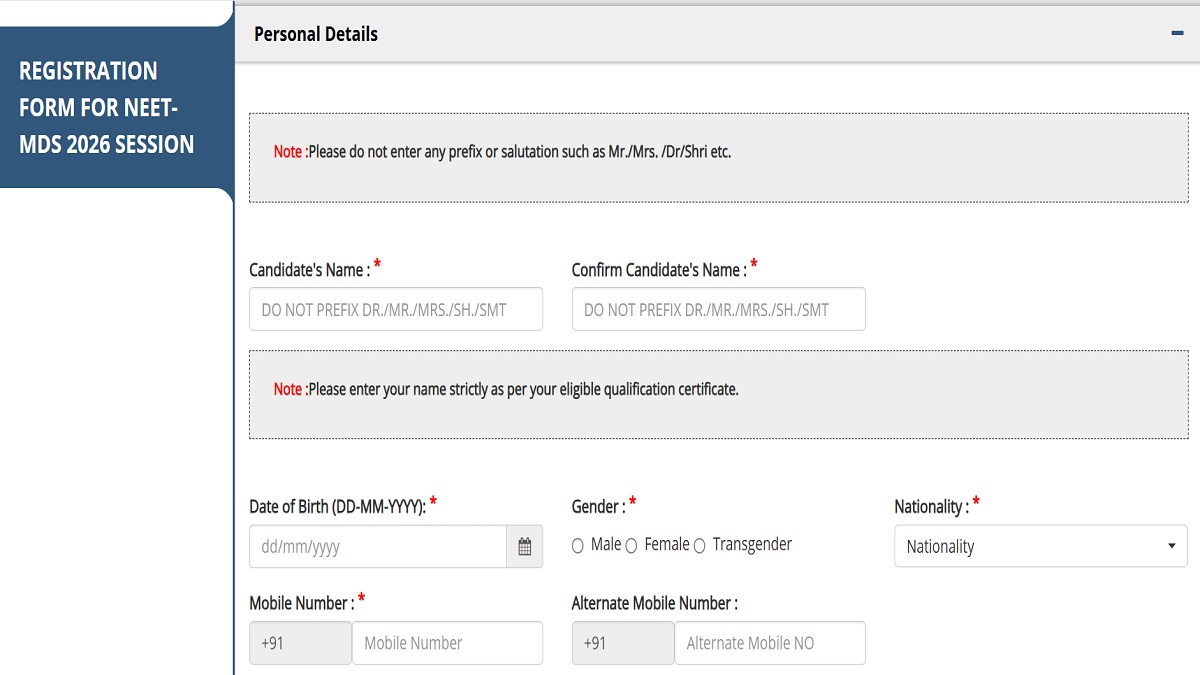Click the Personal Details panel heading
The image size is (1200, 675).
click(x=316, y=34)
